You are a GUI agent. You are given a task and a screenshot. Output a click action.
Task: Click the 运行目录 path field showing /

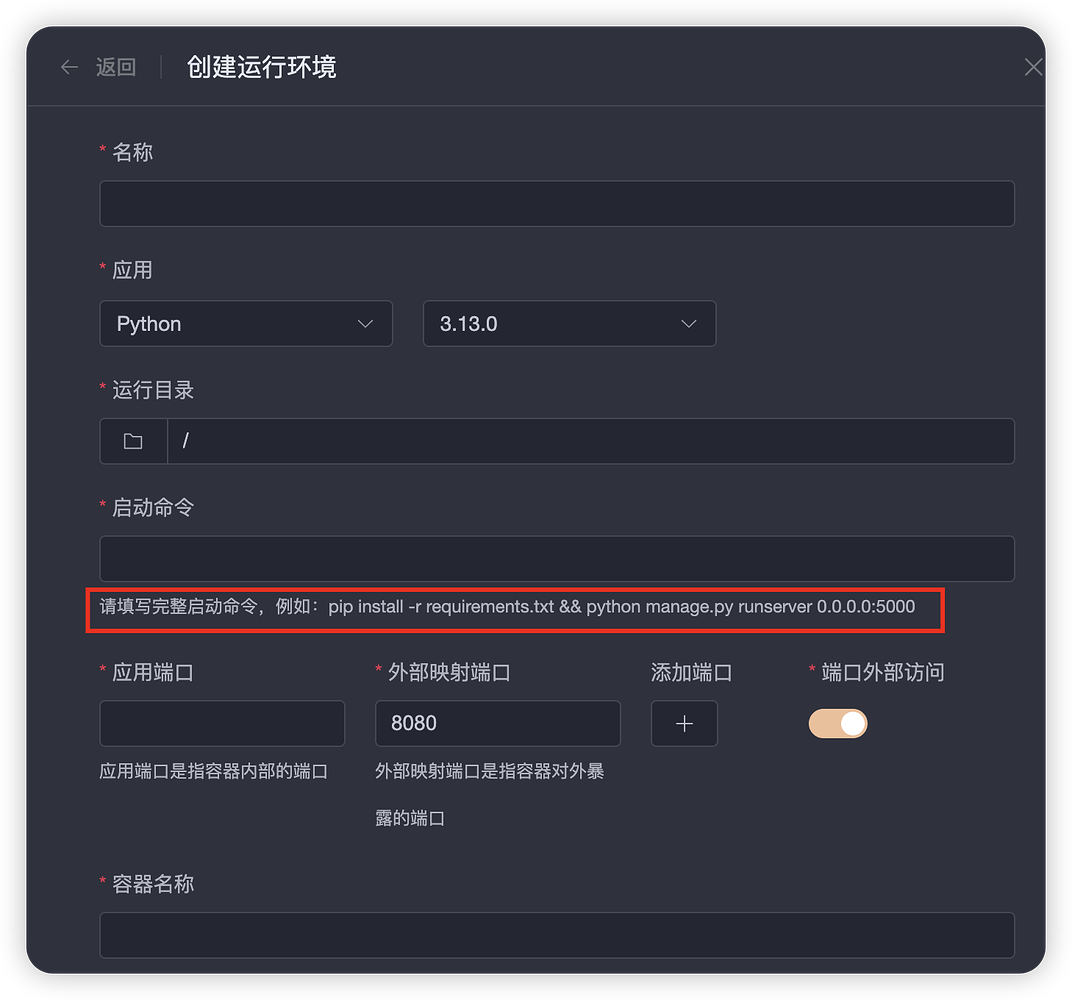tap(590, 441)
